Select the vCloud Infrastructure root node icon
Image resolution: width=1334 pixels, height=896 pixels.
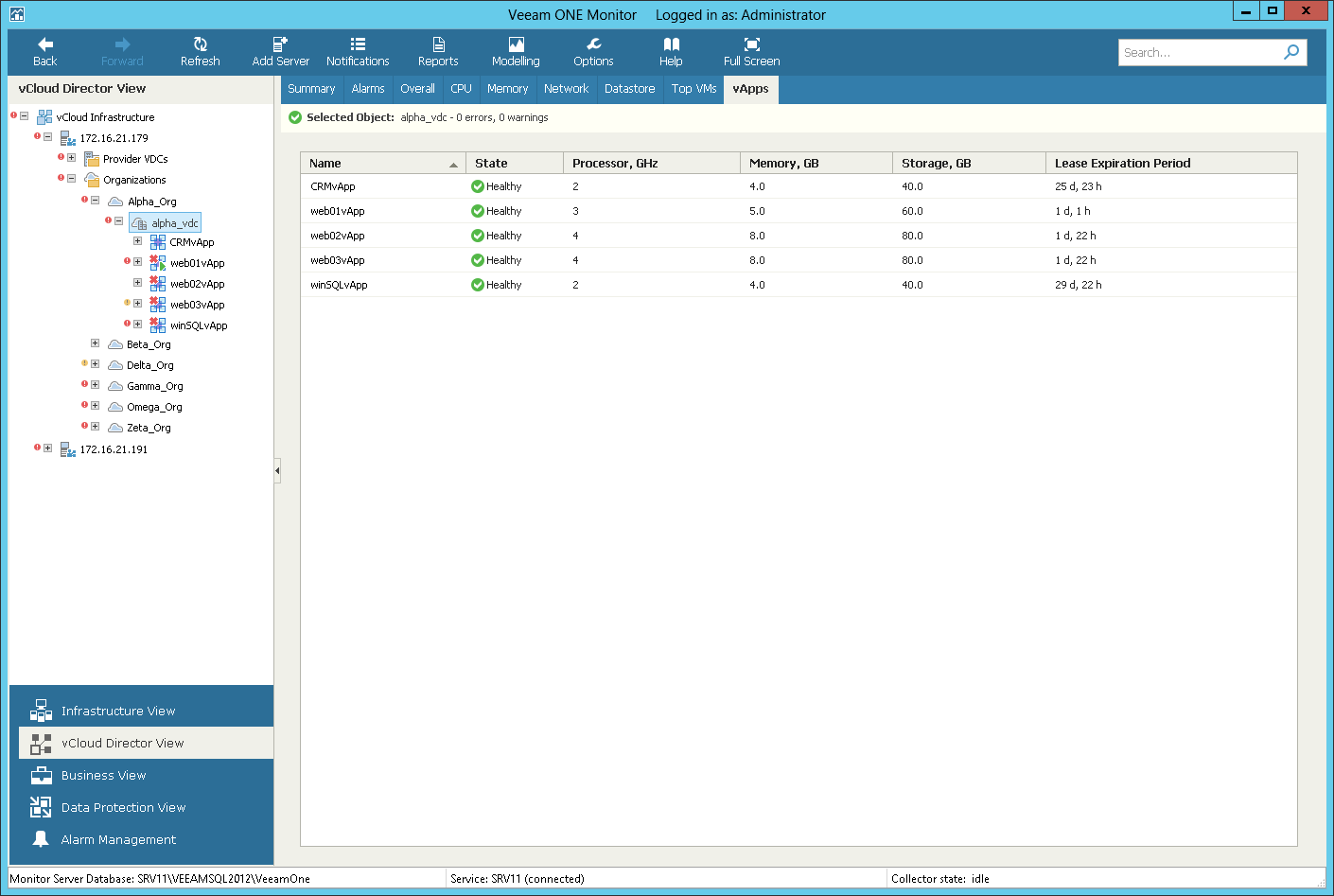(x=44, y=117)
